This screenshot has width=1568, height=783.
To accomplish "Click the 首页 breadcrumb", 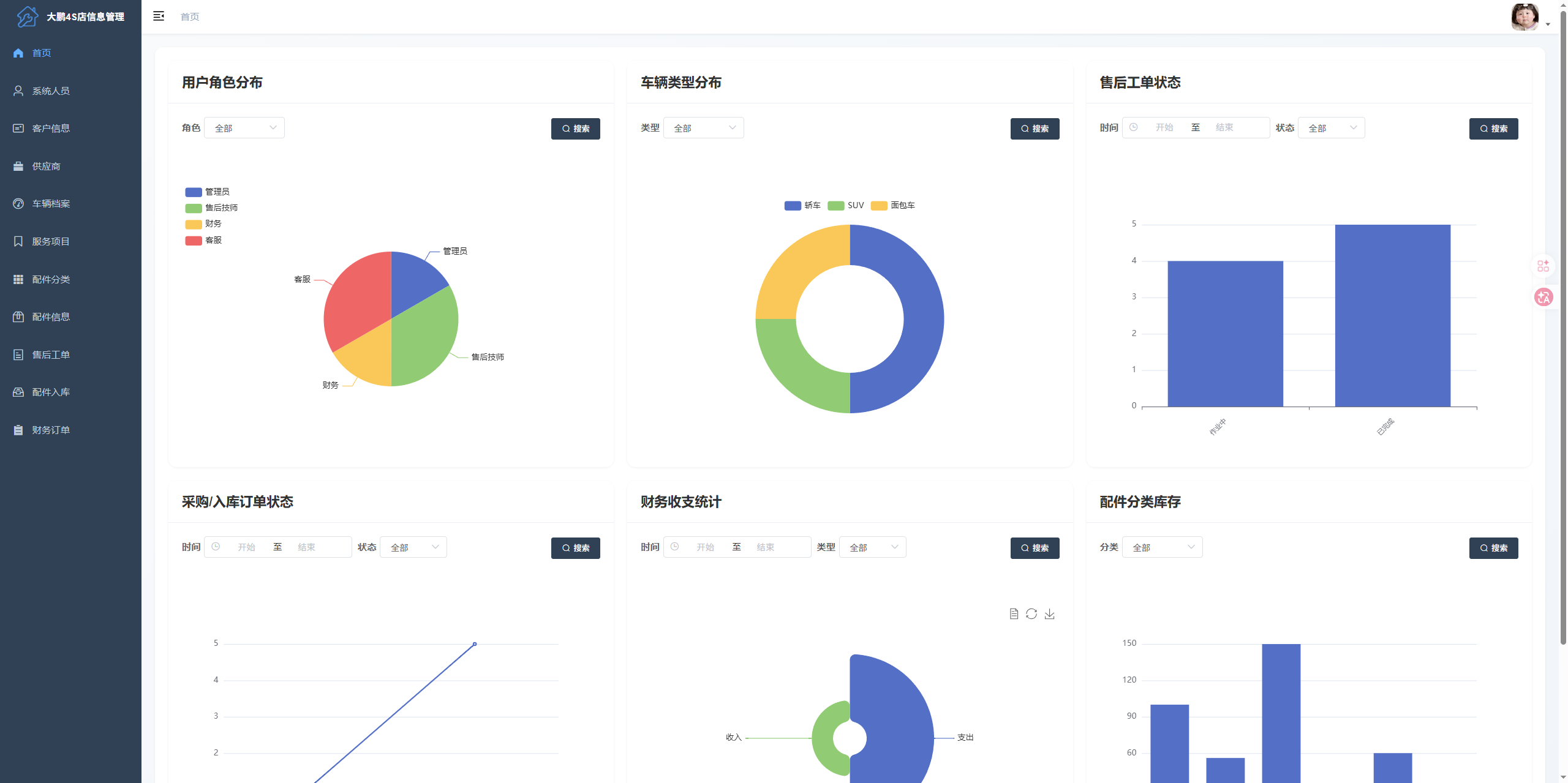I will pyautogui.click(x=190, y=17).
